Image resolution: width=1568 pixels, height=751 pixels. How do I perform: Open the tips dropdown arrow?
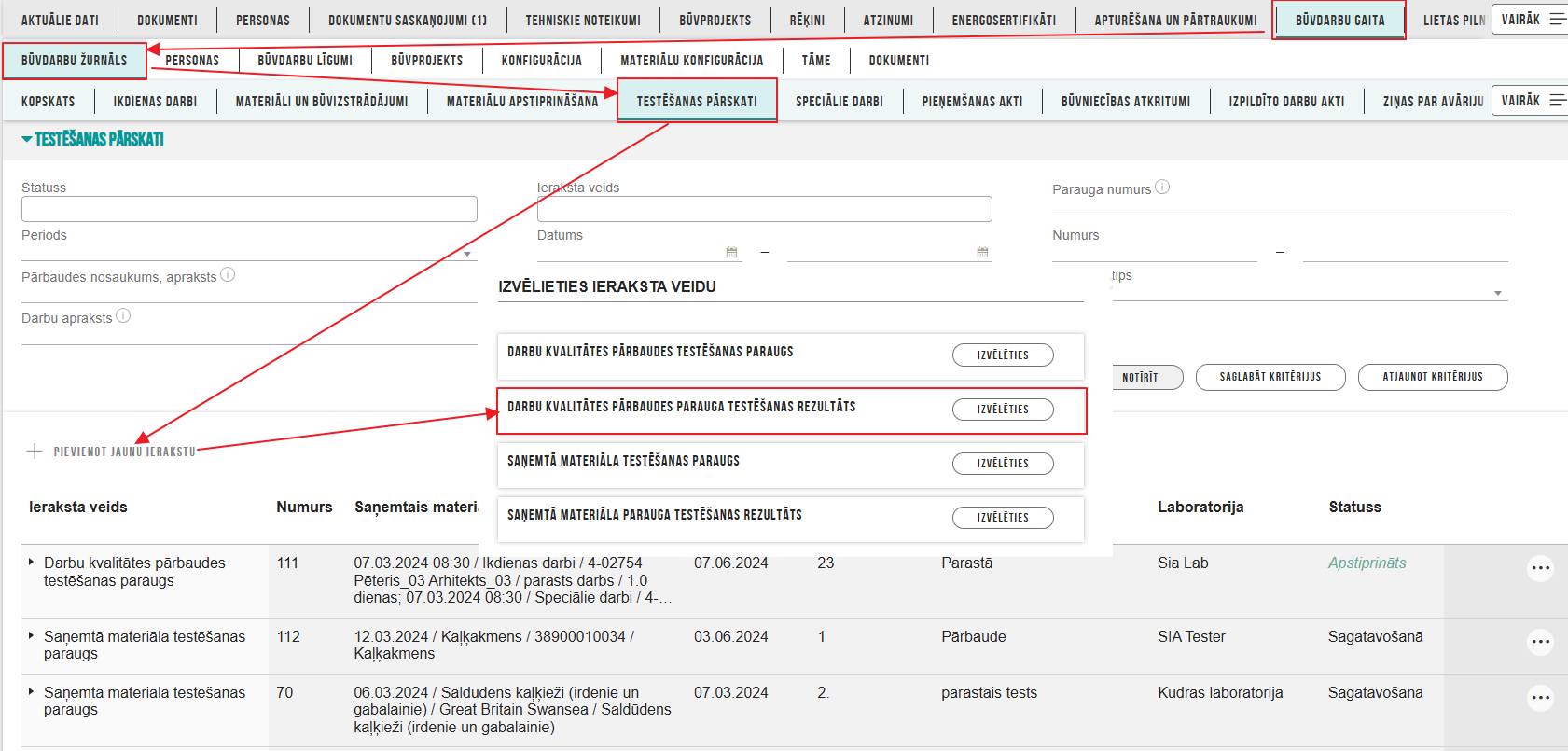click(x=1498, y=293)
